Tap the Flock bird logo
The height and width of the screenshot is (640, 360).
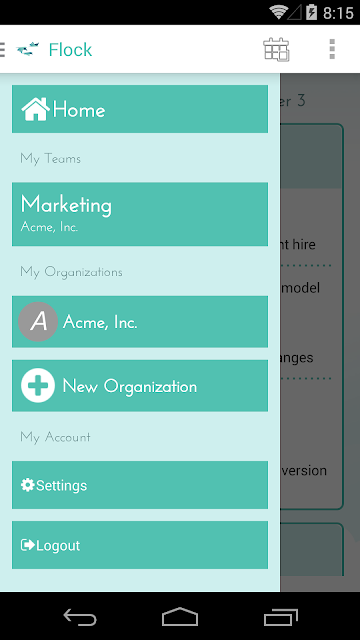(28, 49)
